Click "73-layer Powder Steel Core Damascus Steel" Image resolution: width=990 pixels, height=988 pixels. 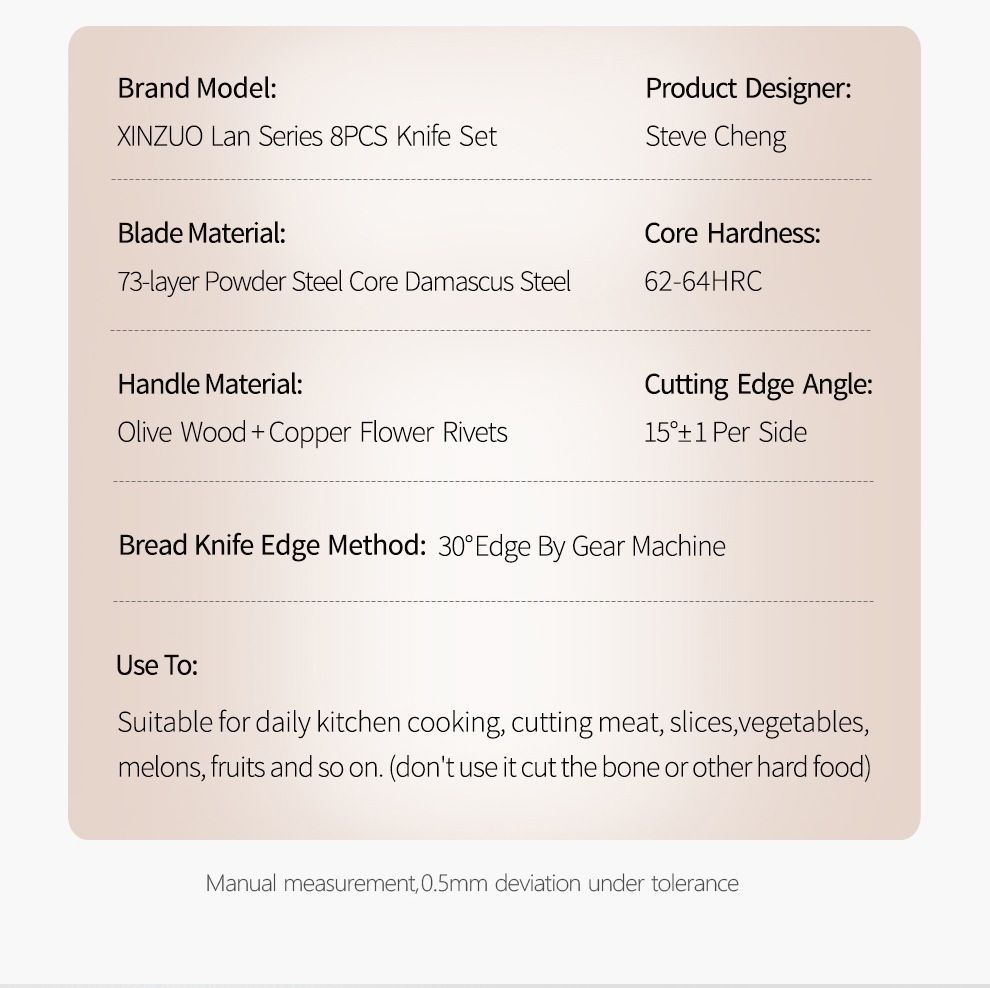point(344,282)
